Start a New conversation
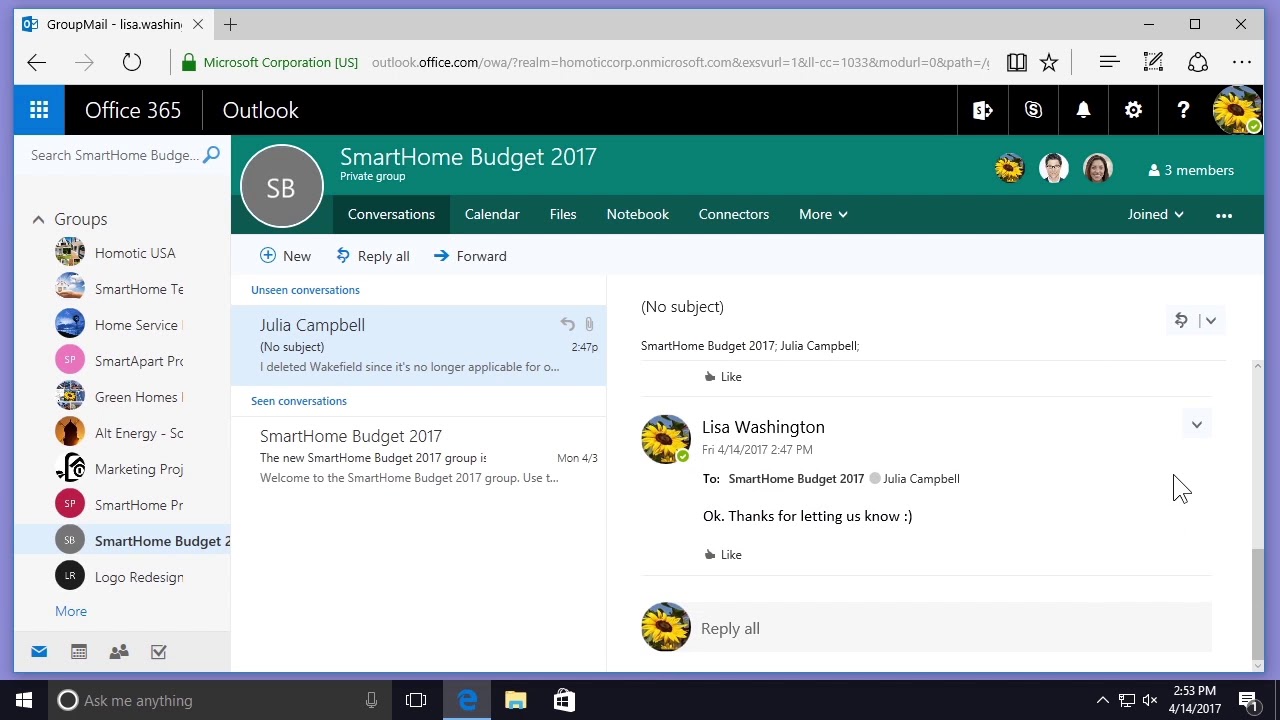This screenshot has width=1280, height=720. pos(285,256)
